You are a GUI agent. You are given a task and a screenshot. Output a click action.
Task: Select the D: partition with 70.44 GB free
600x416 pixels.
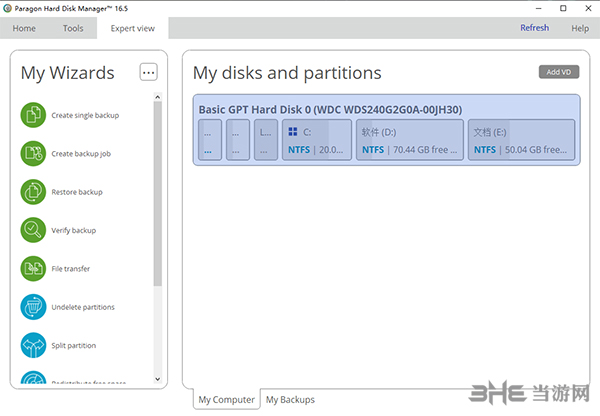[410, 140]
